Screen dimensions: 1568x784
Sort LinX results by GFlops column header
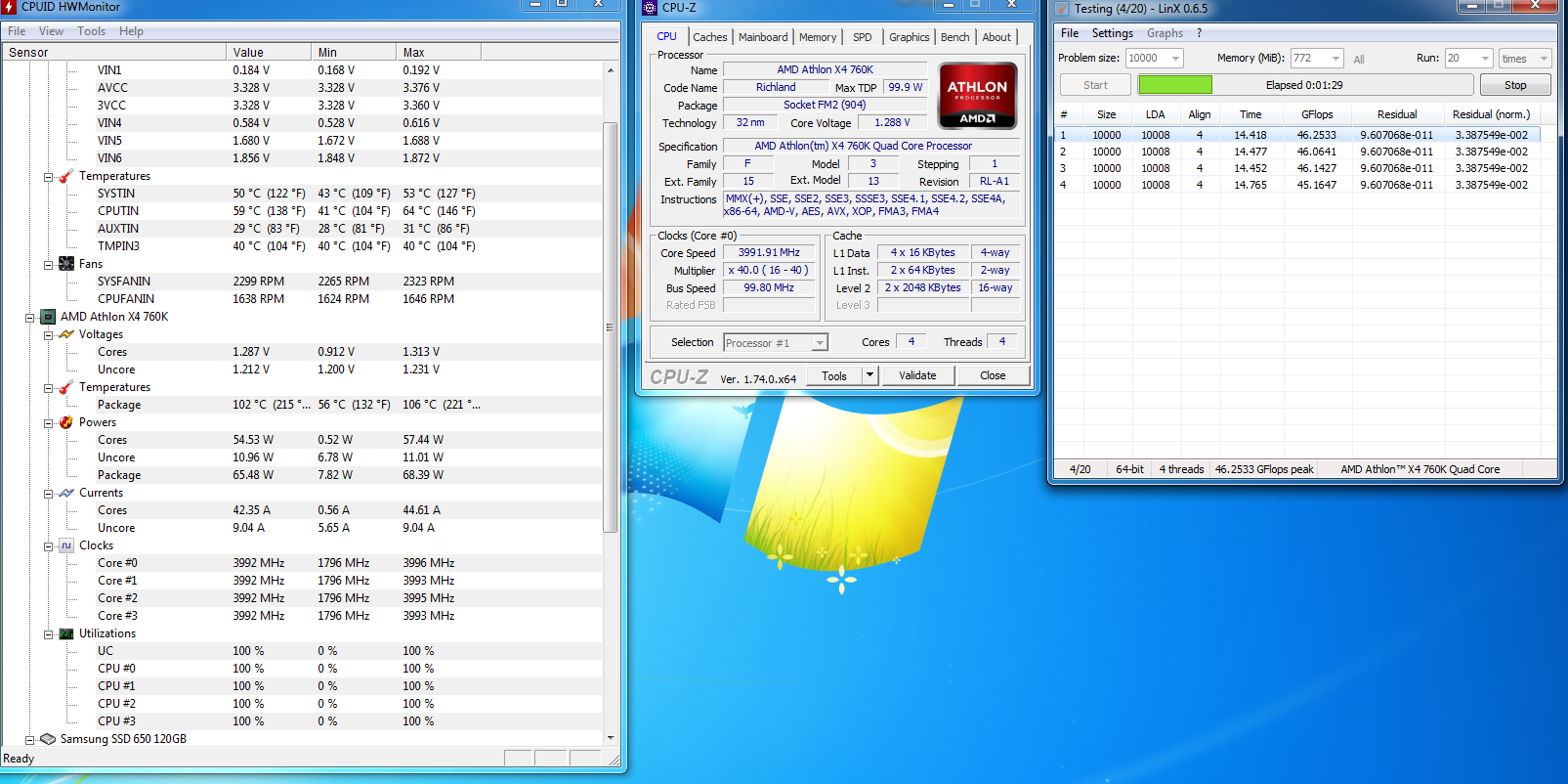(1317, 114)
